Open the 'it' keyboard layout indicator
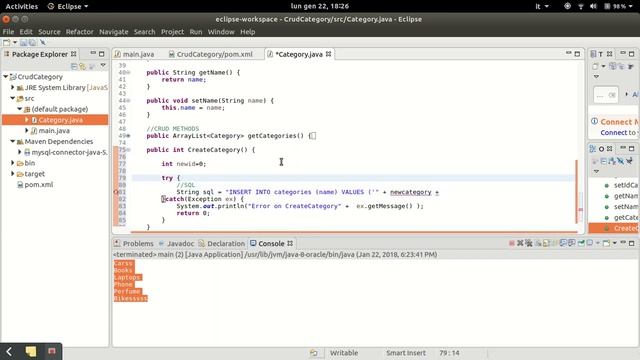The width and height of the screenshot is (640, 360). click(x=542, y=6)
